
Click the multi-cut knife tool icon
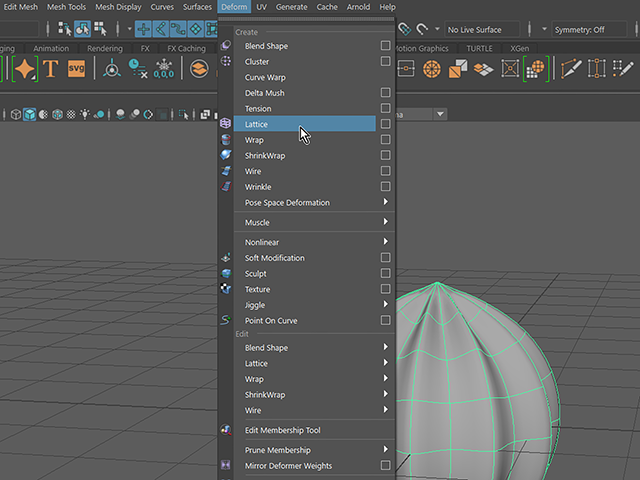[x=571, y=68]
